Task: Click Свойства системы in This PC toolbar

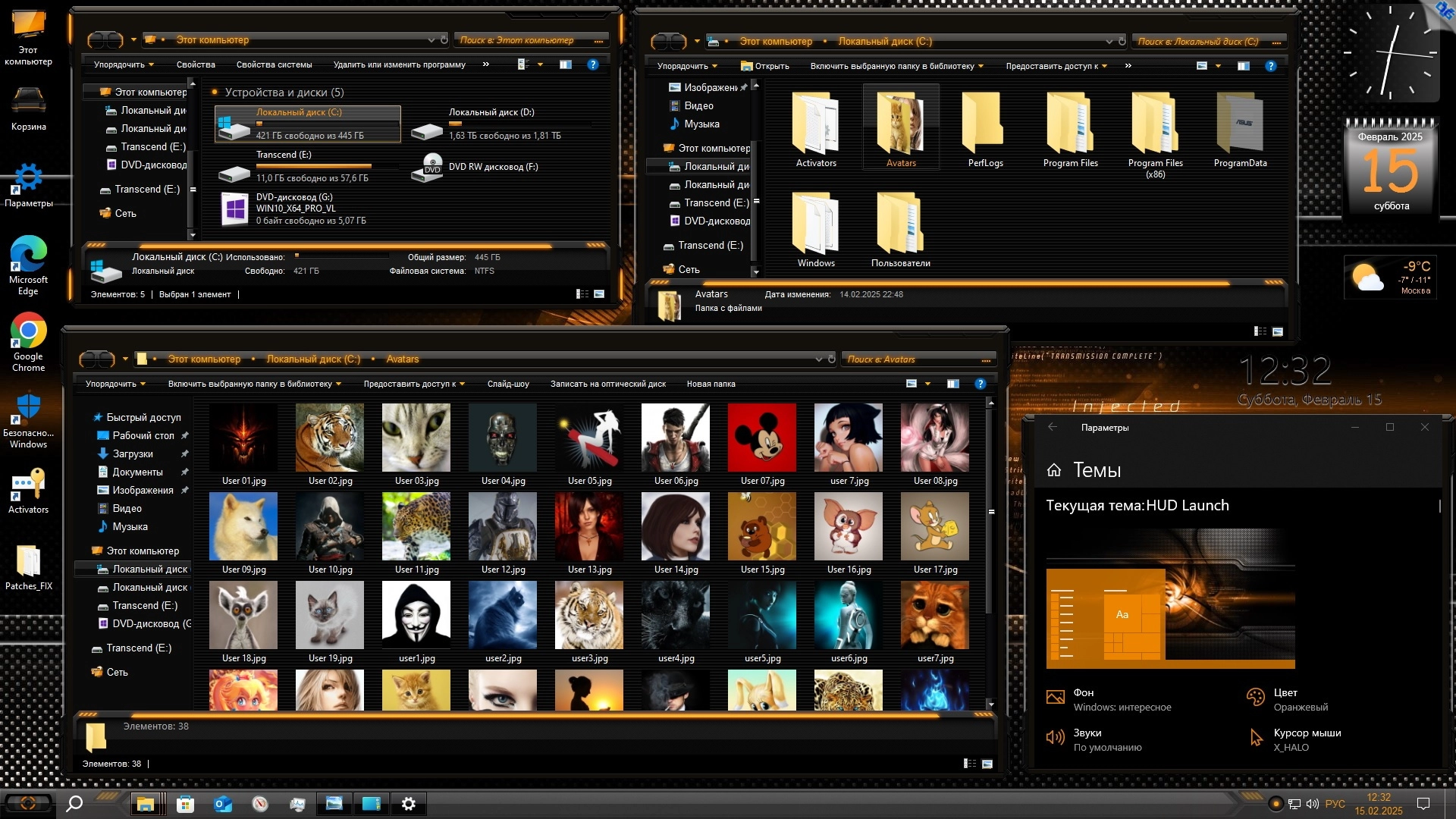Action: click(274, 64)
